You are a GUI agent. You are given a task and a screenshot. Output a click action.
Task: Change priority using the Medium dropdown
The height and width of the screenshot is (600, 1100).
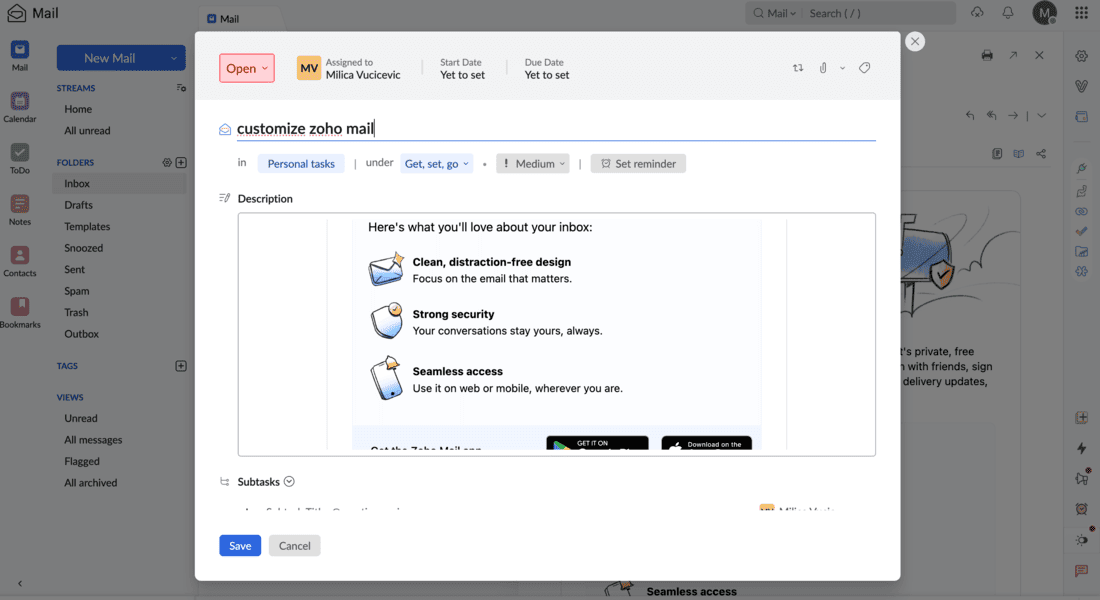[532, 162]
